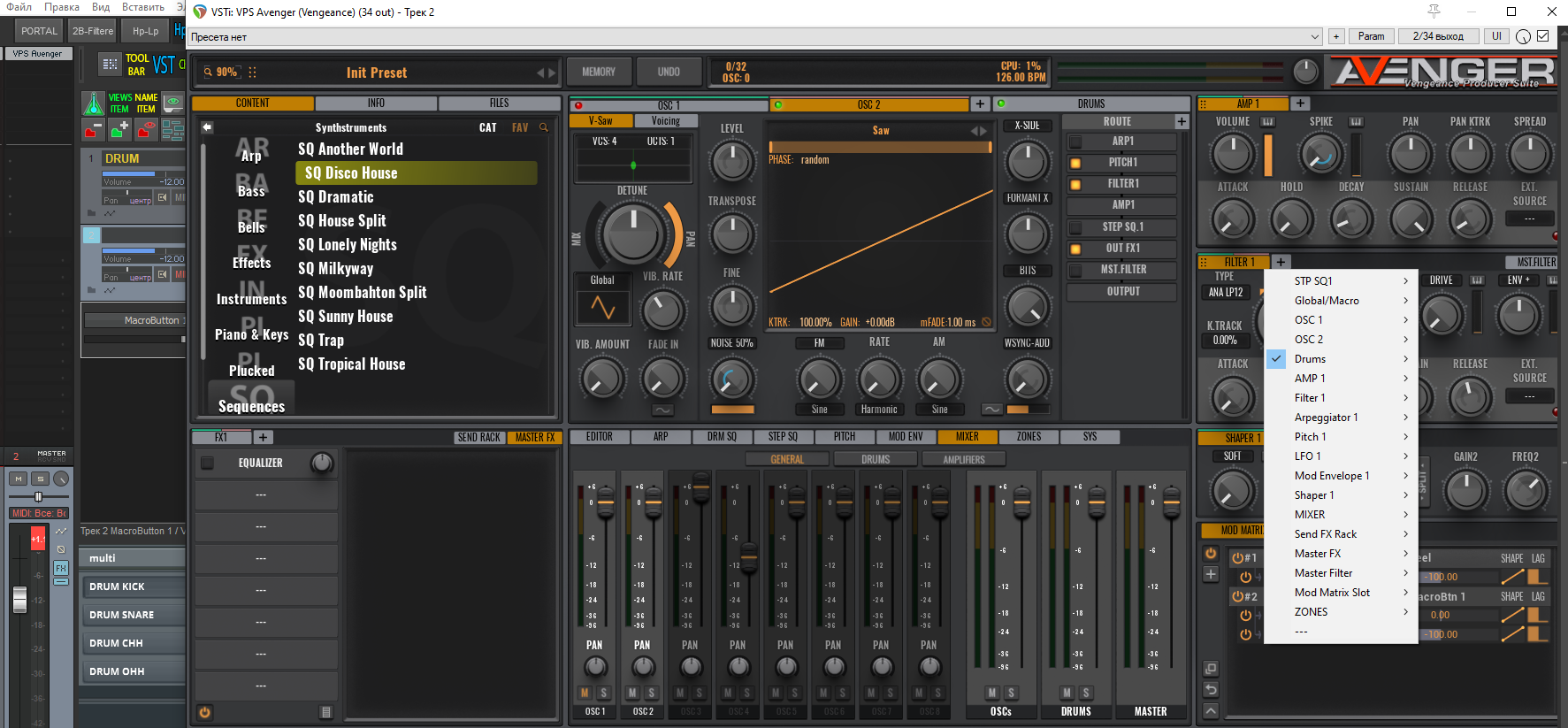The width and height of the screenshot is (1568, 728).
Task: Disable the FILTER1 route checkbox
Action: point(1075,184)
